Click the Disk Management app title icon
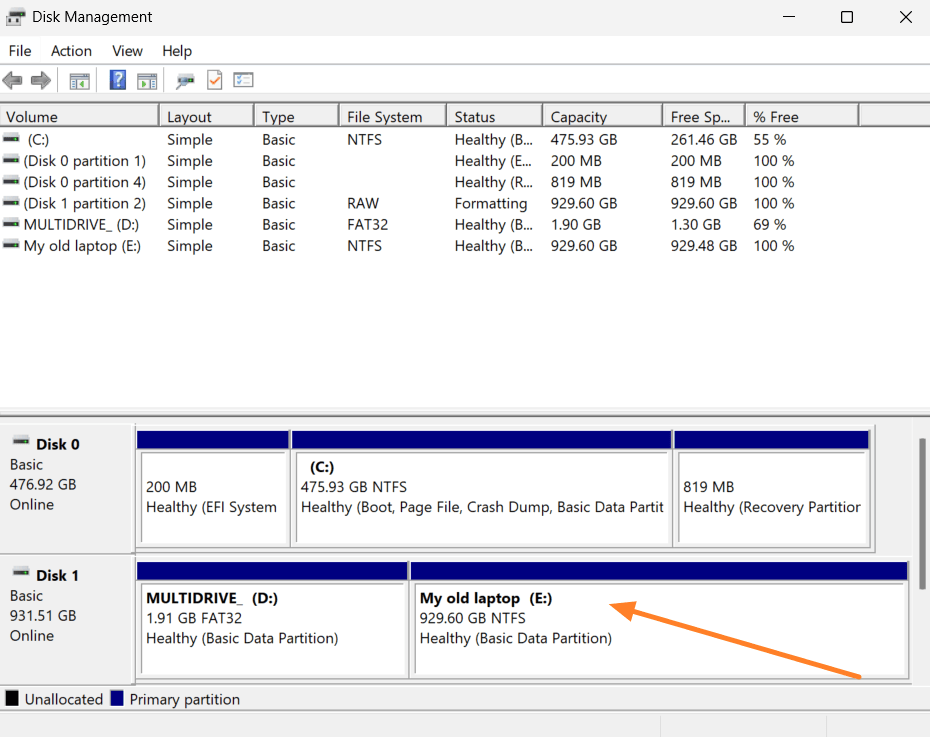 pos(15,17)
